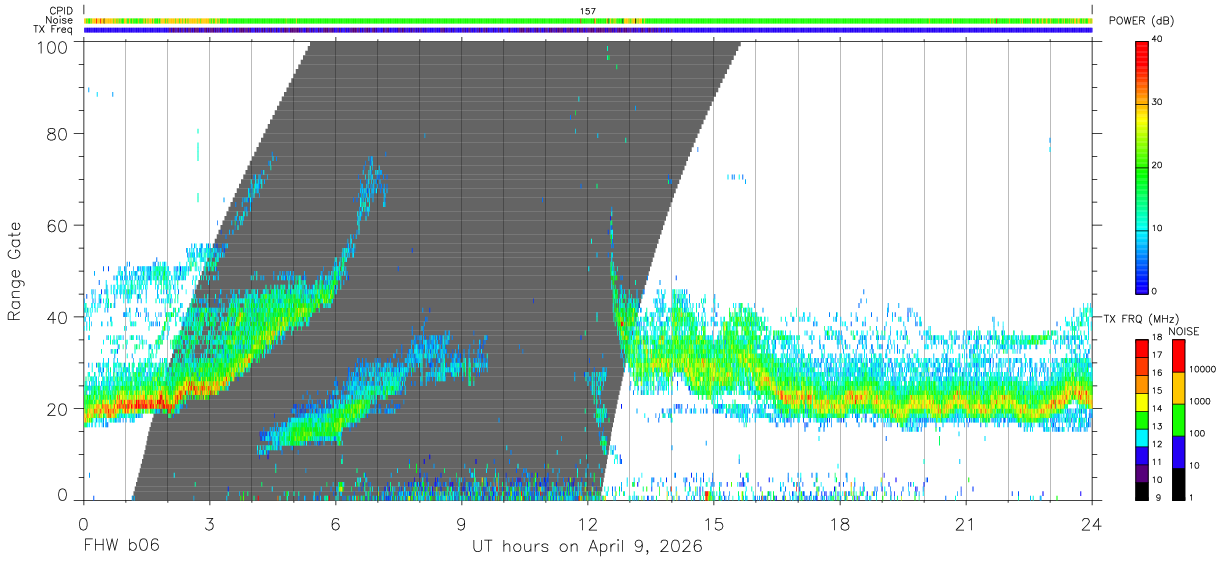This screenshot has height=567, width=1228.
Task: Click the 3 hour tick label
Action: [209, 524]
